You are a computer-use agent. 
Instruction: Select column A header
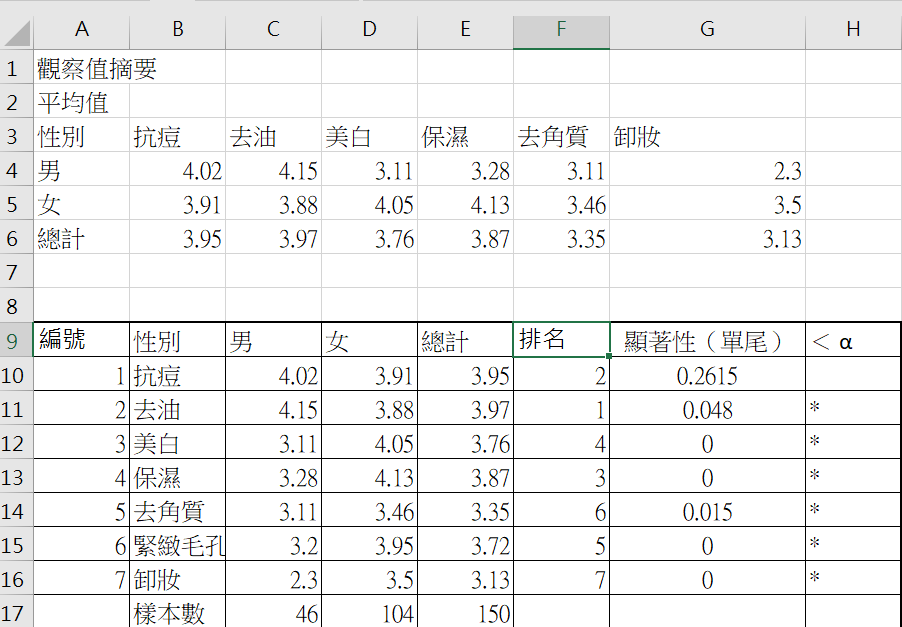click(81, 30)
